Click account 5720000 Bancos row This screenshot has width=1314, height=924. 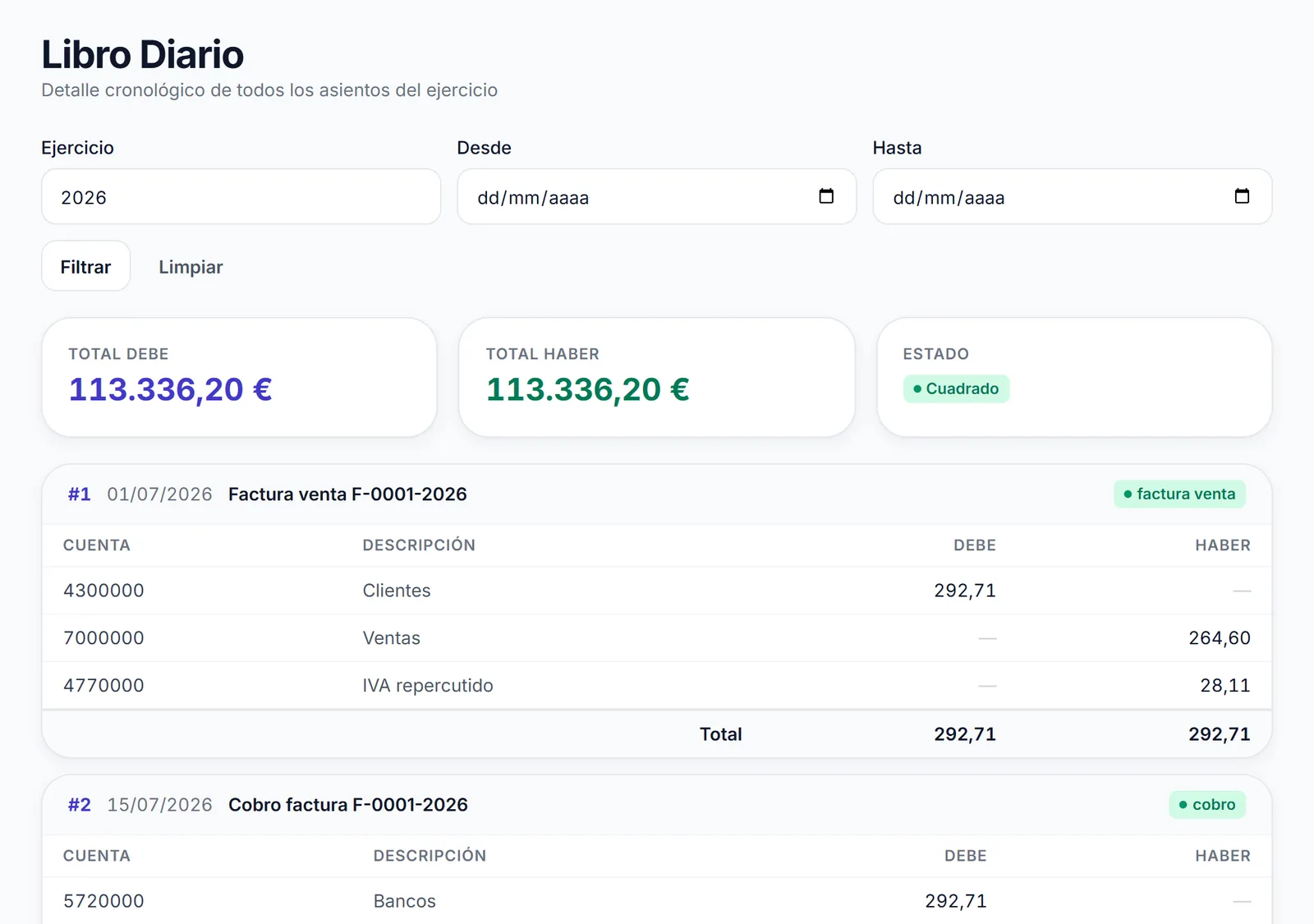(x=657, y=901)
